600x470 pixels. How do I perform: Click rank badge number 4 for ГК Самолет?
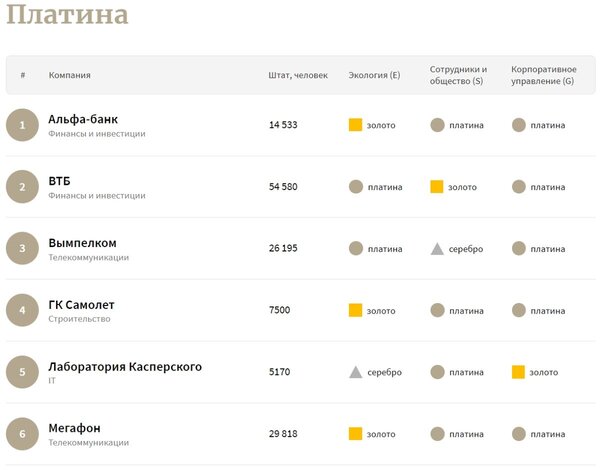(x=22, y=311)
